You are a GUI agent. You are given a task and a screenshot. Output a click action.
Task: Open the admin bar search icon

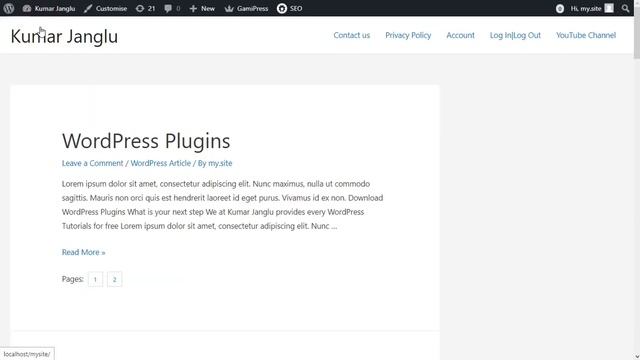[x=625, y=8]
